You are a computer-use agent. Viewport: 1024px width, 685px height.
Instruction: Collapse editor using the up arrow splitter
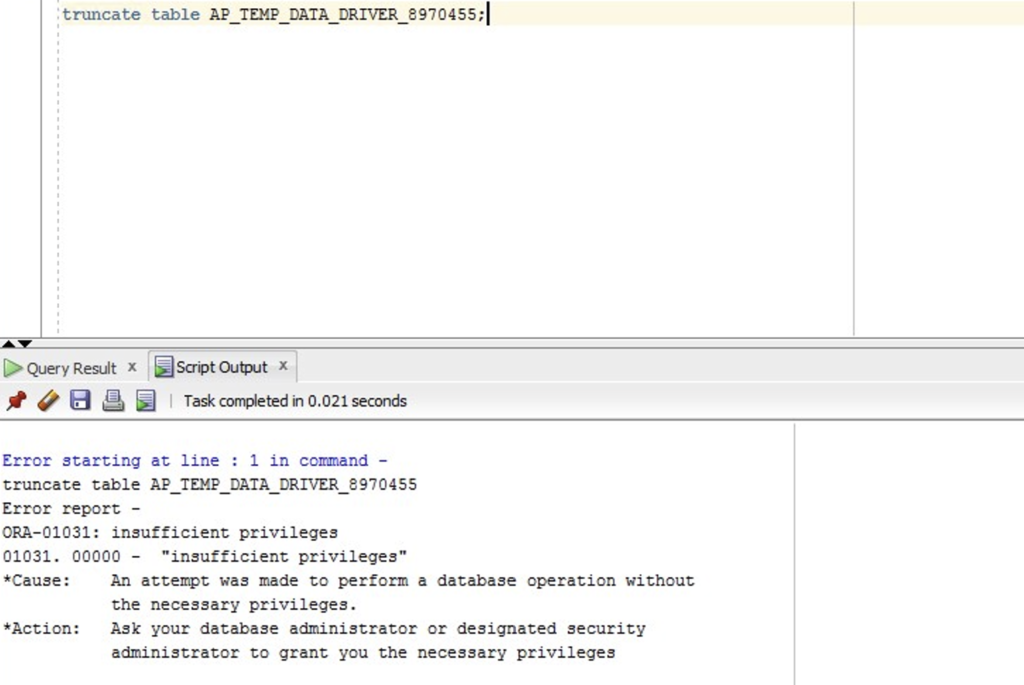(x=8, y=343)
